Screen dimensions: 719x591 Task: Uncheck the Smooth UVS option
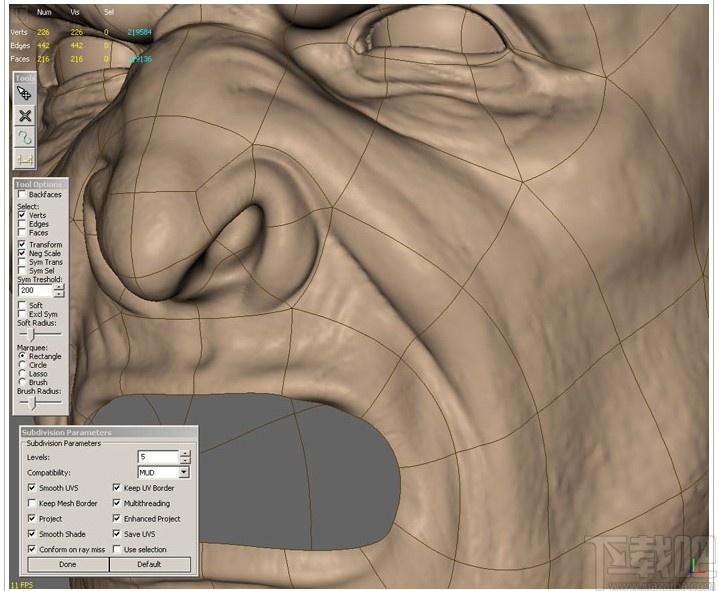pyautogui.click(x=32, y=488)
